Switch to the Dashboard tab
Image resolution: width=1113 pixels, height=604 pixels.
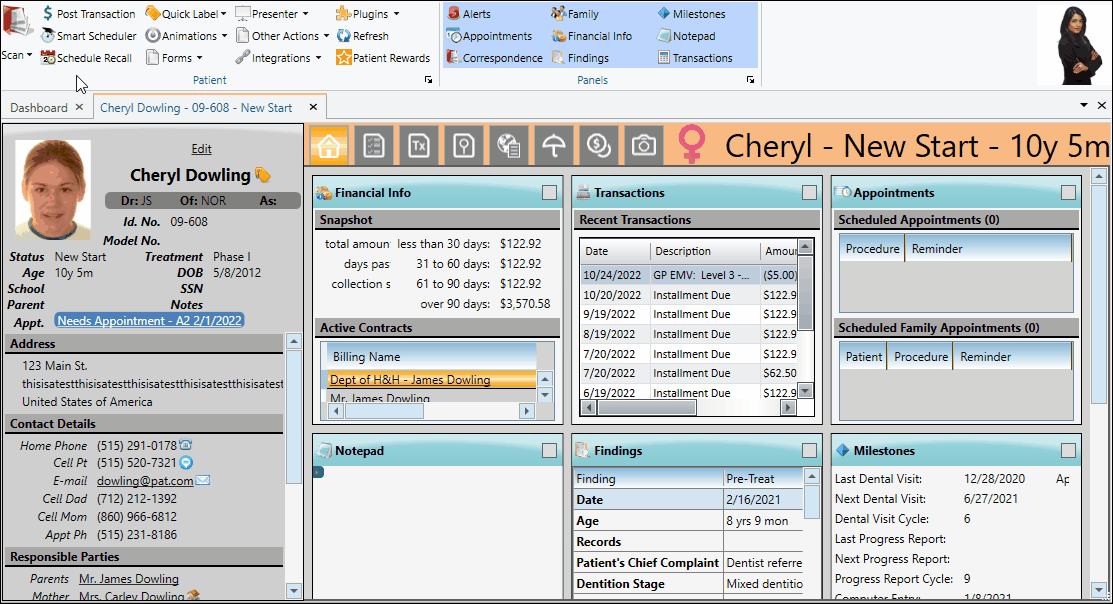[39, 108]
